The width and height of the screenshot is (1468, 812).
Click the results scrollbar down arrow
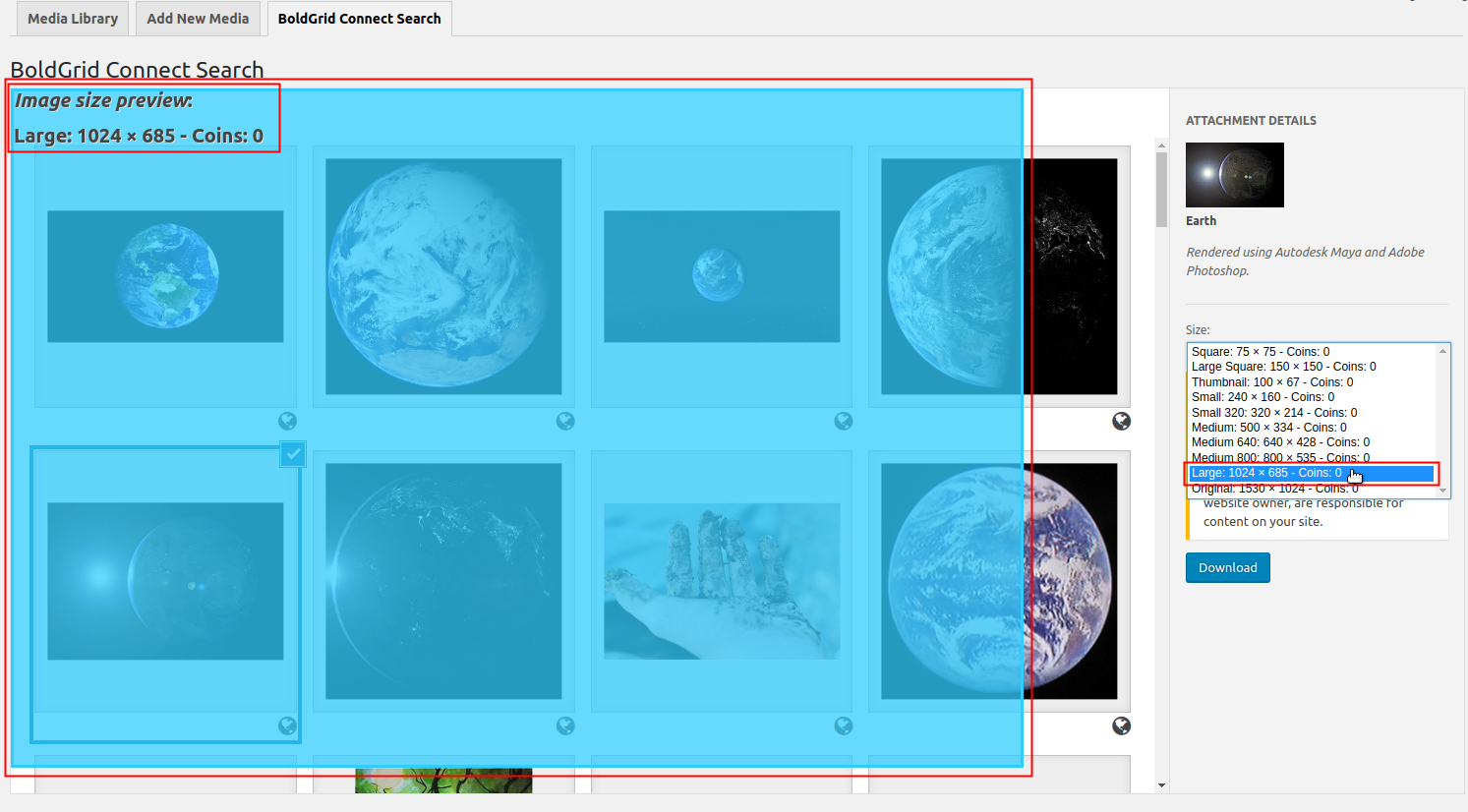1161,785
